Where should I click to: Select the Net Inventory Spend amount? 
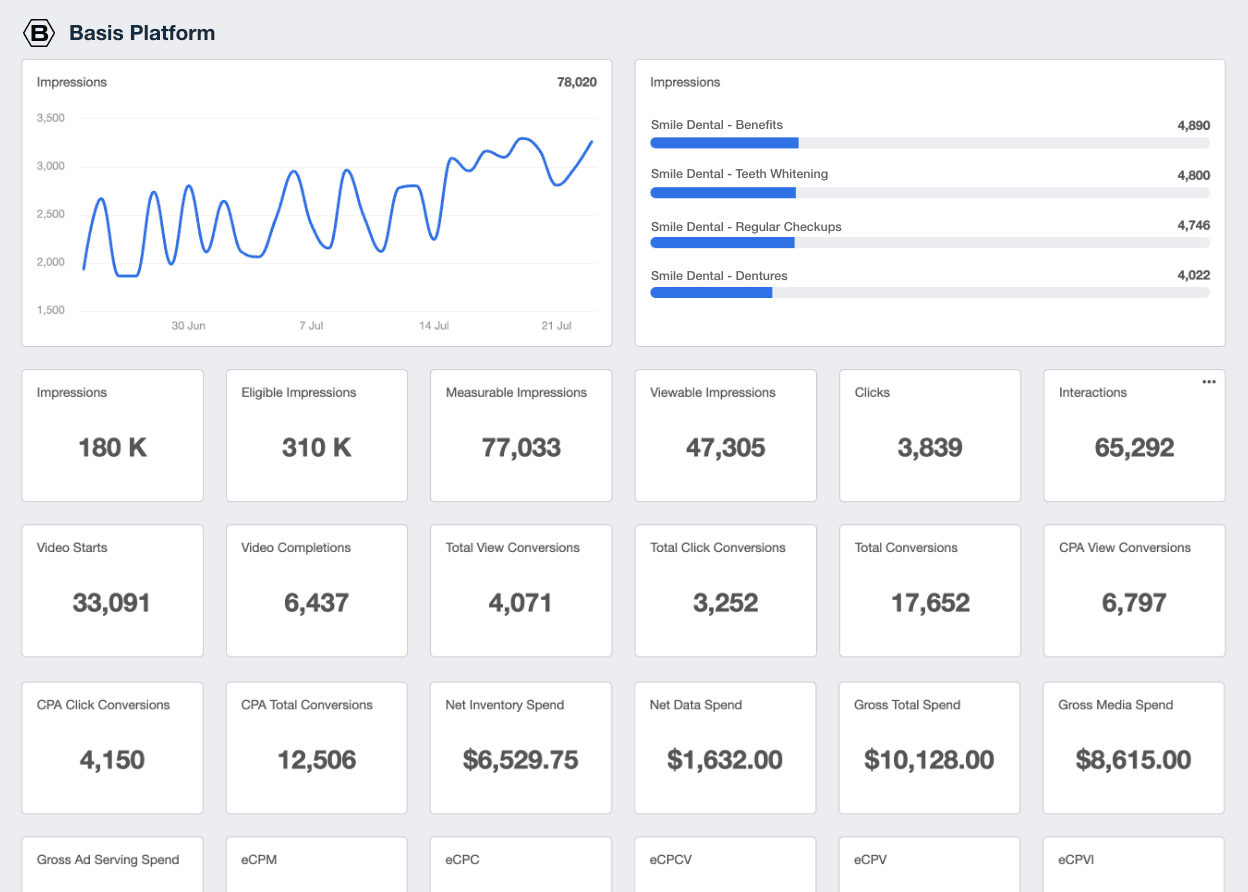pos(520,759)
